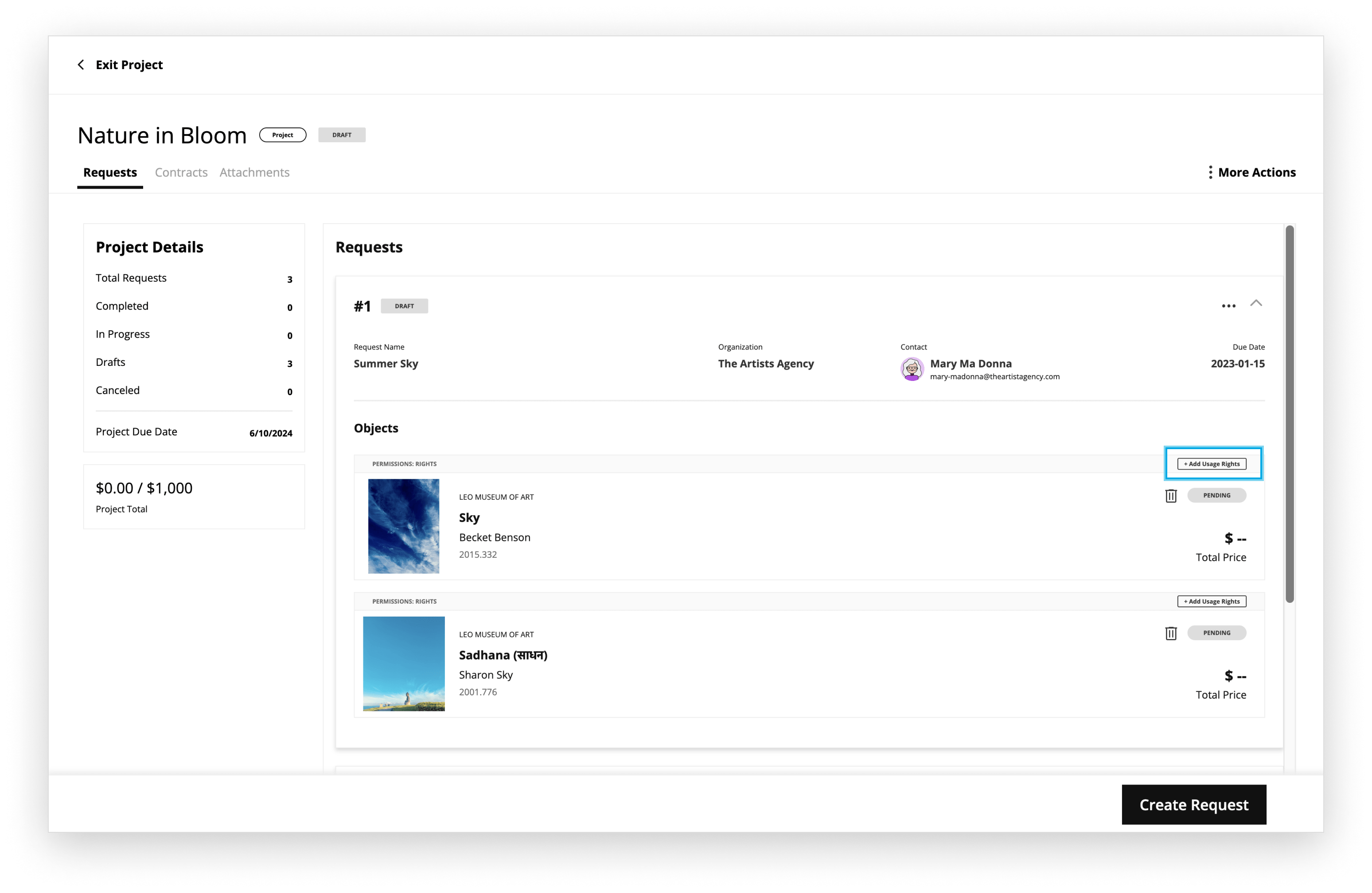Viewport: 1372px width, 893px height.
Task: Delete the Sky object with trash icon
Action: tap(1171, 496)
